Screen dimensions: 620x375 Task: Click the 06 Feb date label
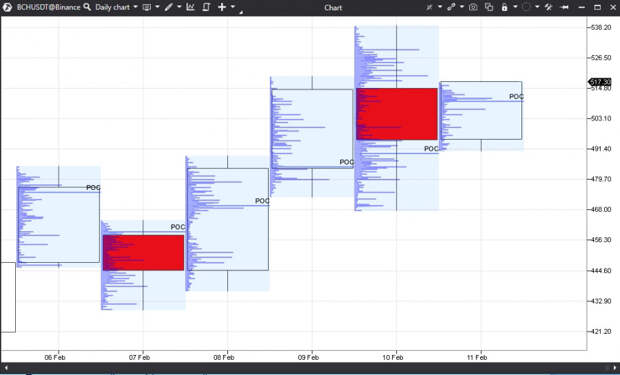point(55,358)
